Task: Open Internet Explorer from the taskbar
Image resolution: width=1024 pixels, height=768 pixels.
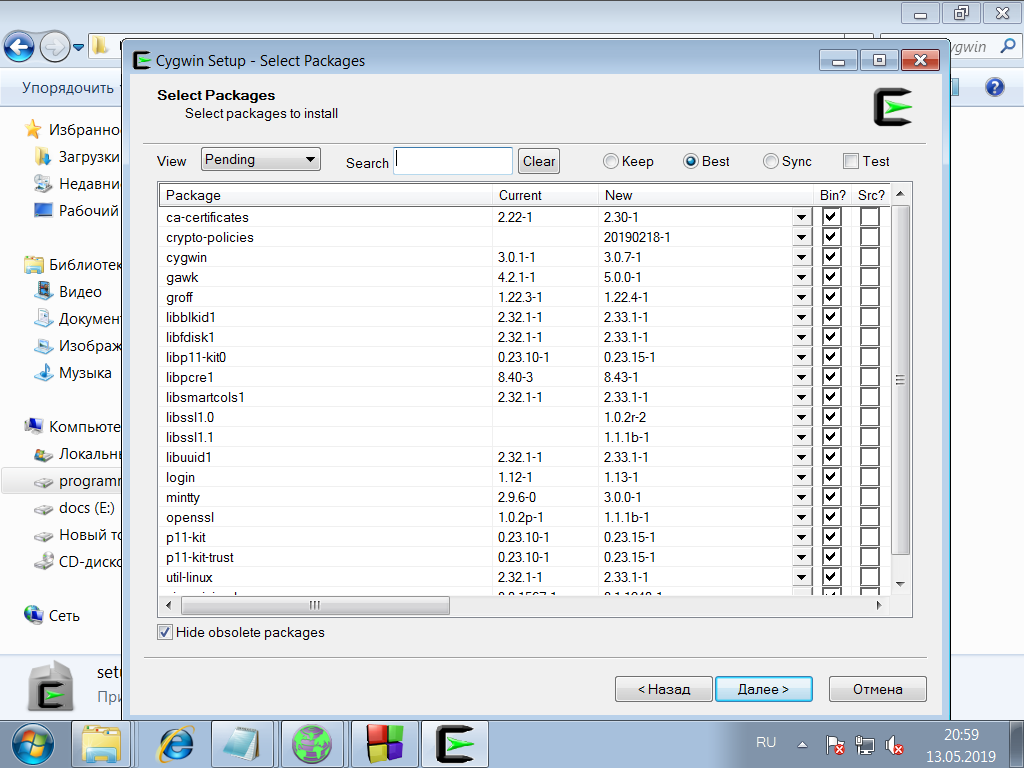Action: pyautogui.click(x=177, y=744)
